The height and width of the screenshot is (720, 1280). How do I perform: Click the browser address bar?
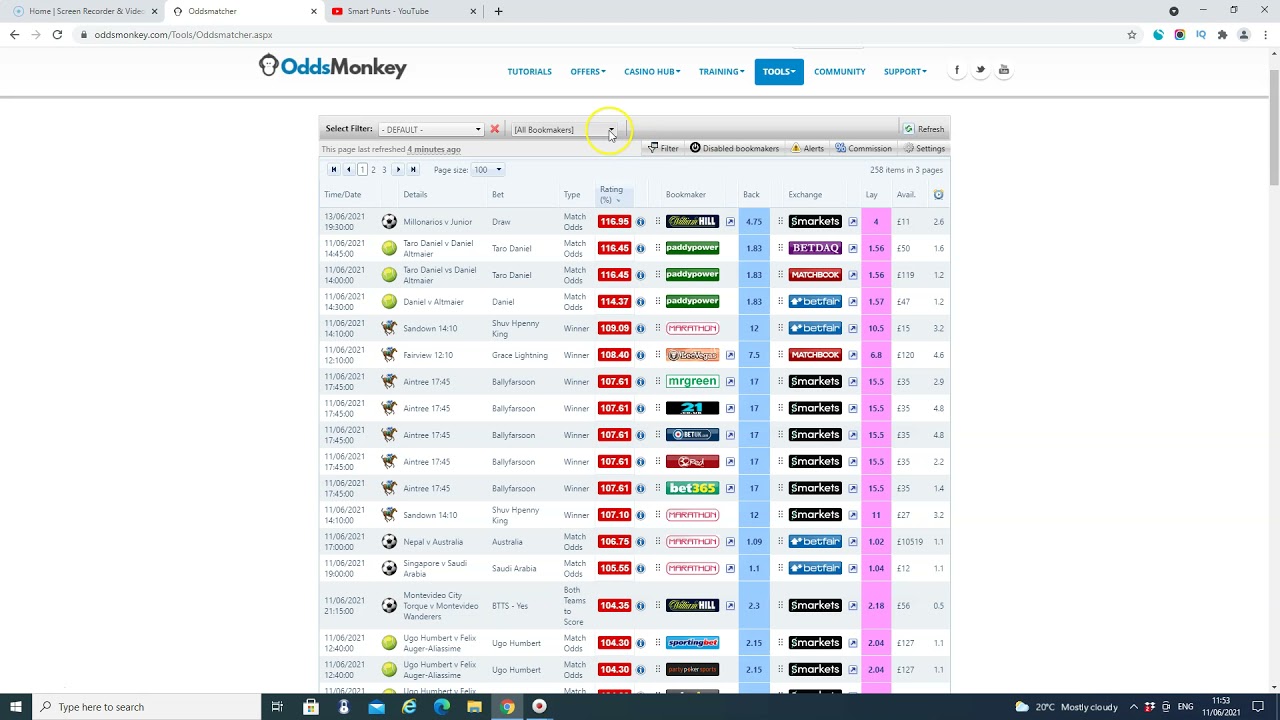tap(600, 35)
